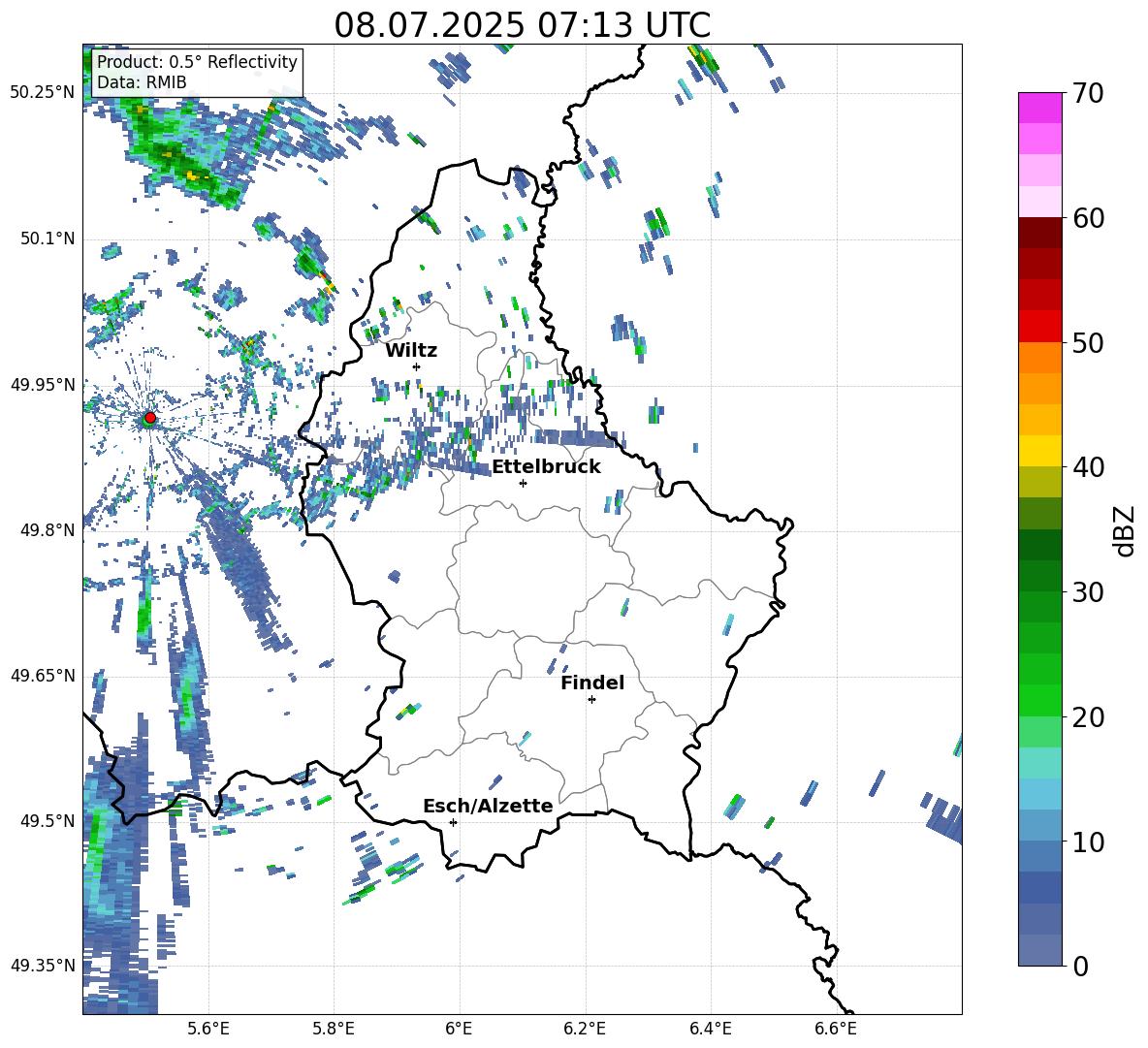1148x1048 pixels.
Task: Click the 0 label on colorbar
Action: [1080, 966]
